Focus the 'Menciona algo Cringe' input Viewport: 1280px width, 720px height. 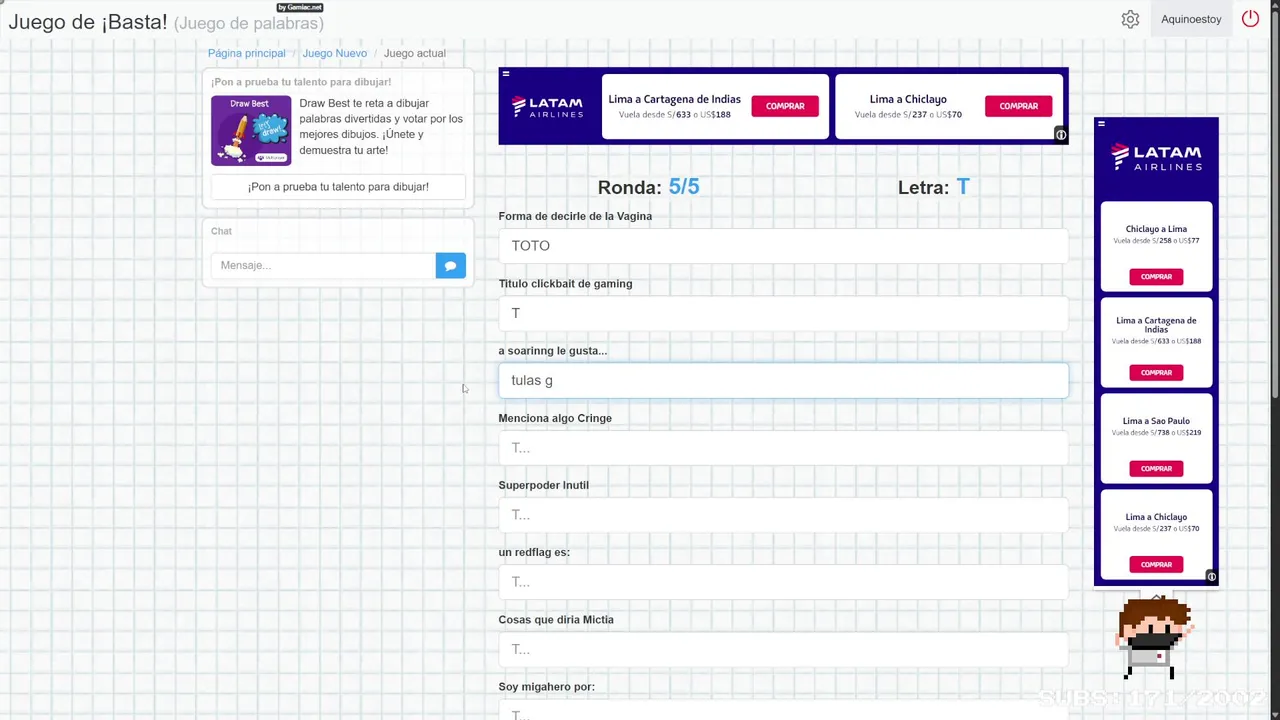783,448
